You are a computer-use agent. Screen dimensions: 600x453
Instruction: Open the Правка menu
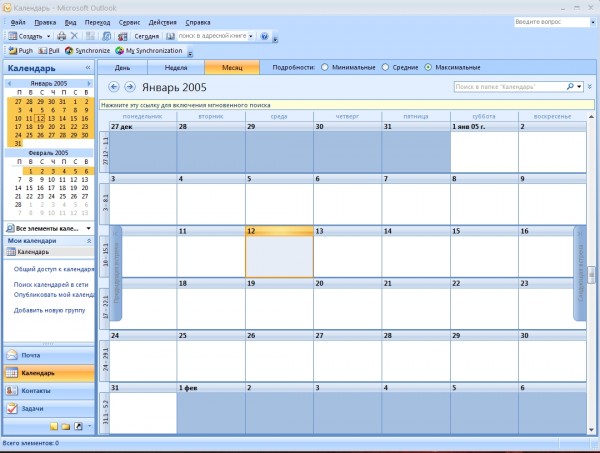pyautogui.click(x=45, y=23)
